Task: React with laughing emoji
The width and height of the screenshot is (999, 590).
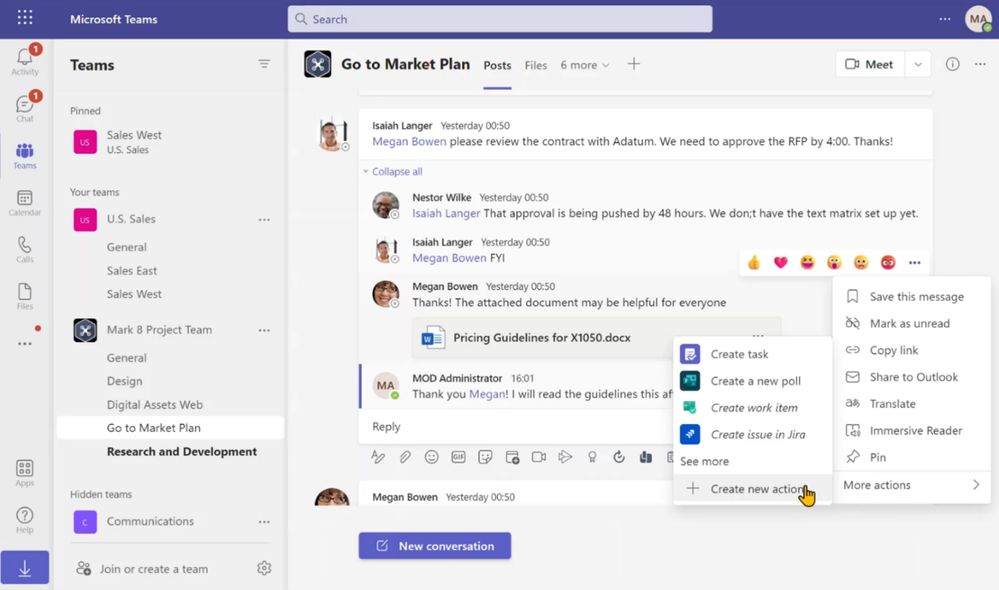Action: click(x=807, y=263)
